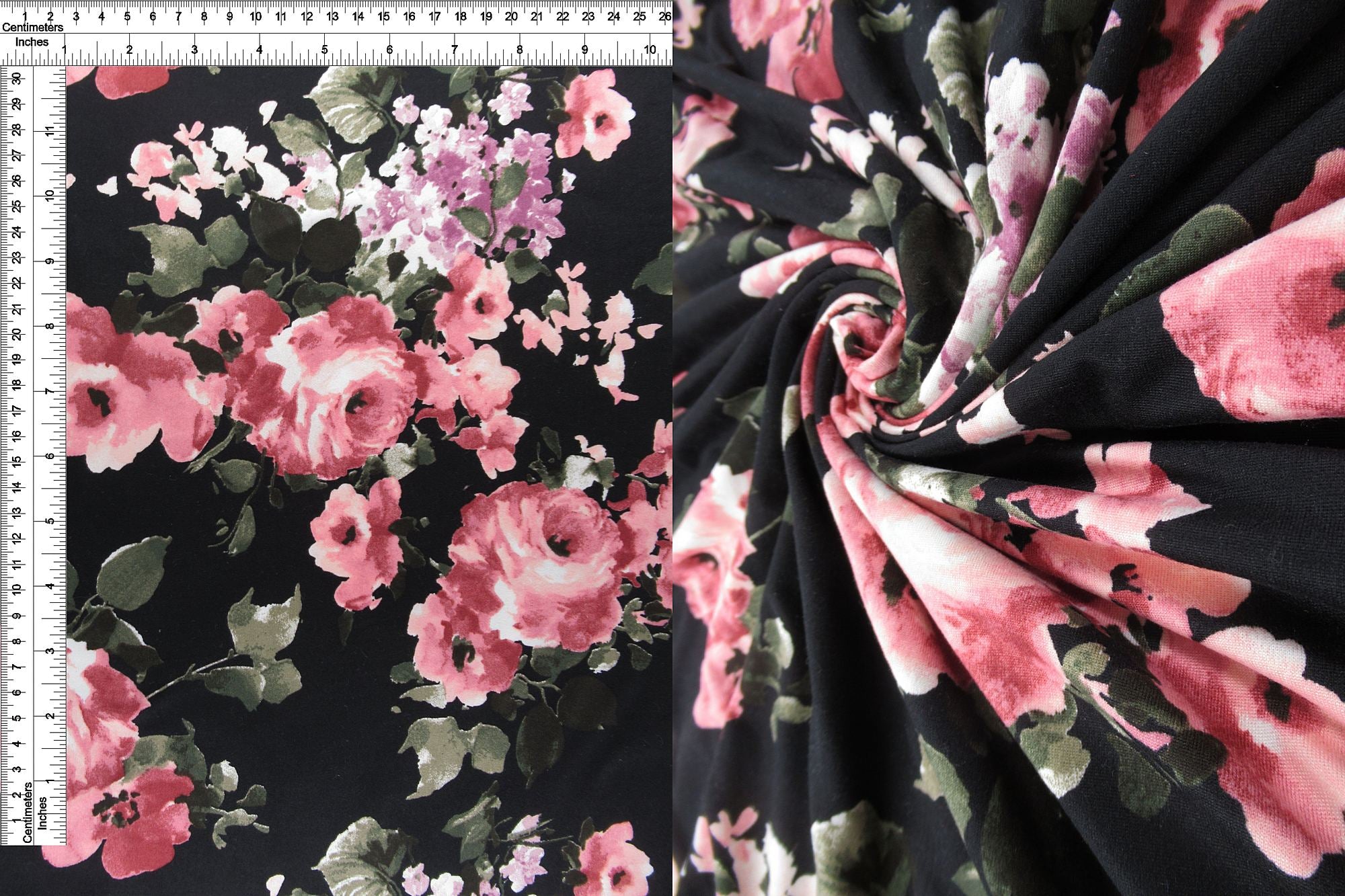Click number 13 on the horizontal centimeter scale
1345x896 pixels.
click(332, 15)
